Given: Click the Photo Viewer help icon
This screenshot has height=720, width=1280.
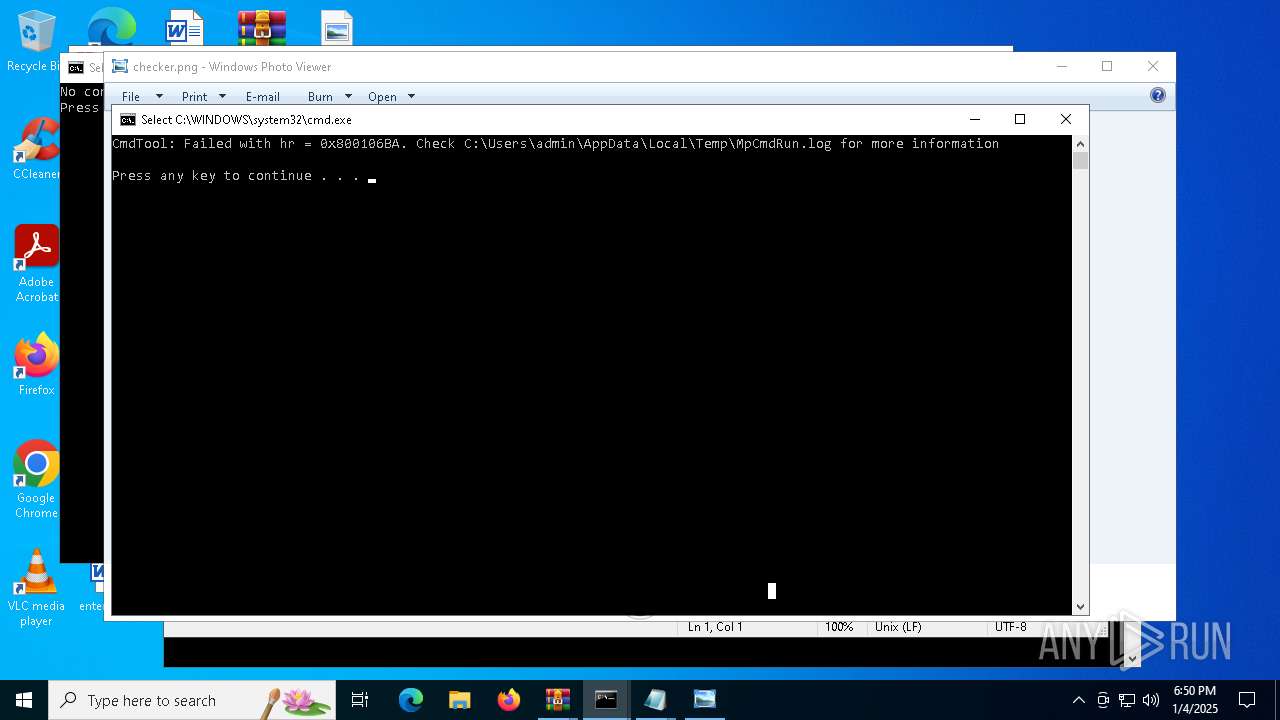Looking at the screenshot, I should pos(1157,95).
